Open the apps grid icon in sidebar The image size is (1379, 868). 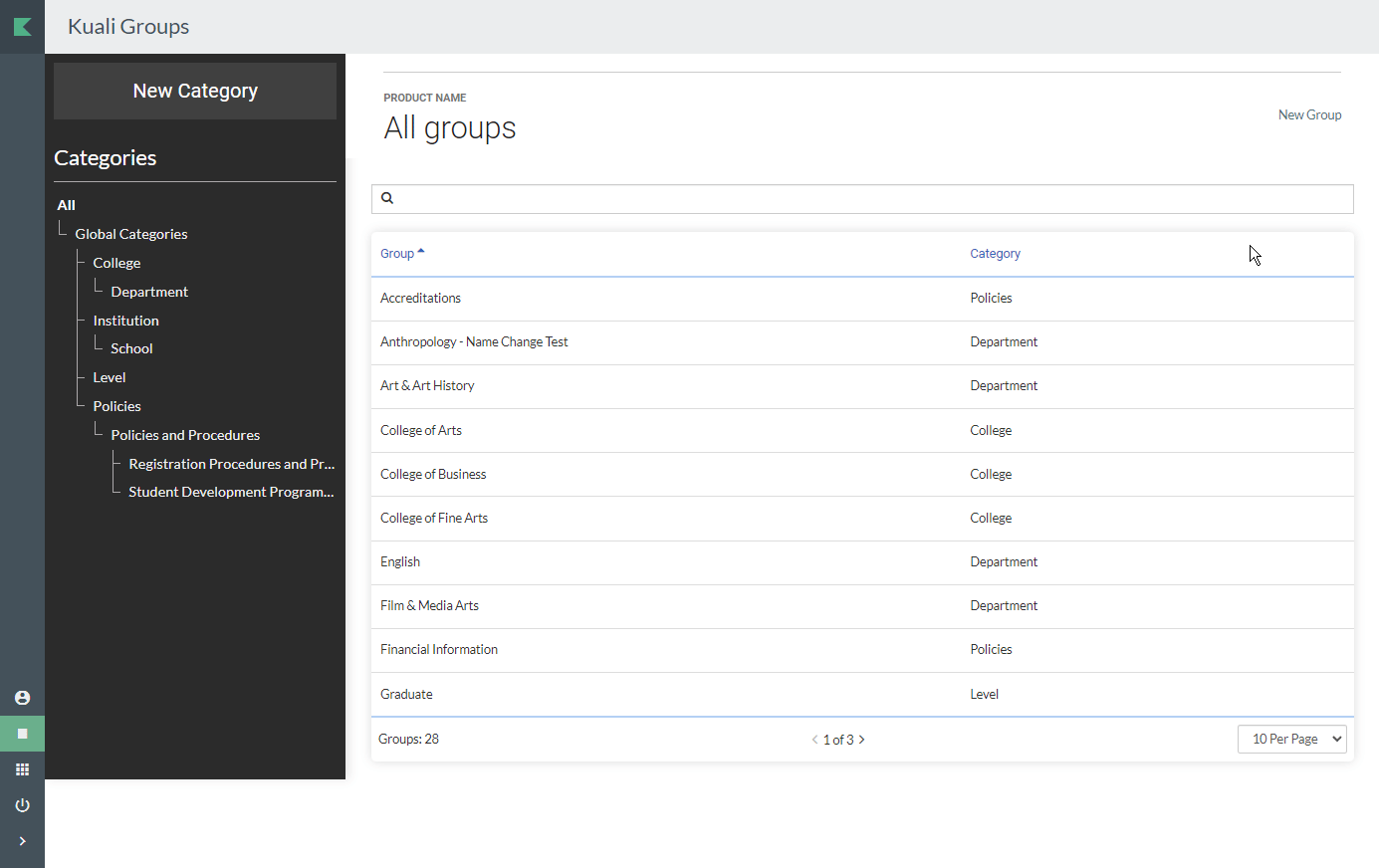(22, 768)
